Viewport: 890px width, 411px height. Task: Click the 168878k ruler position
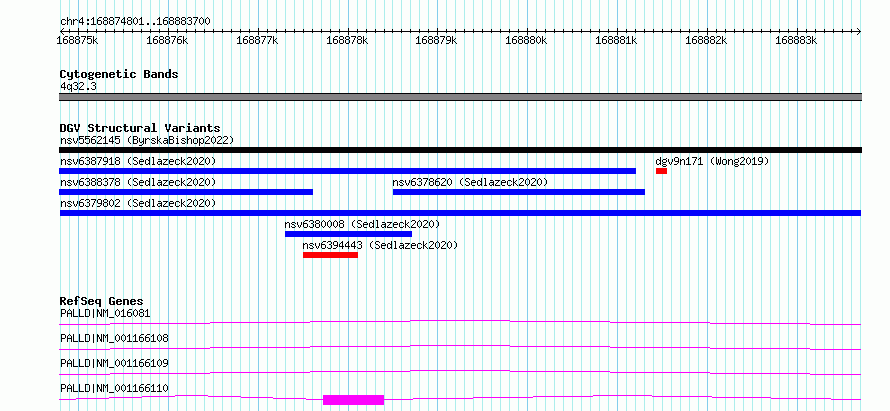347,40
